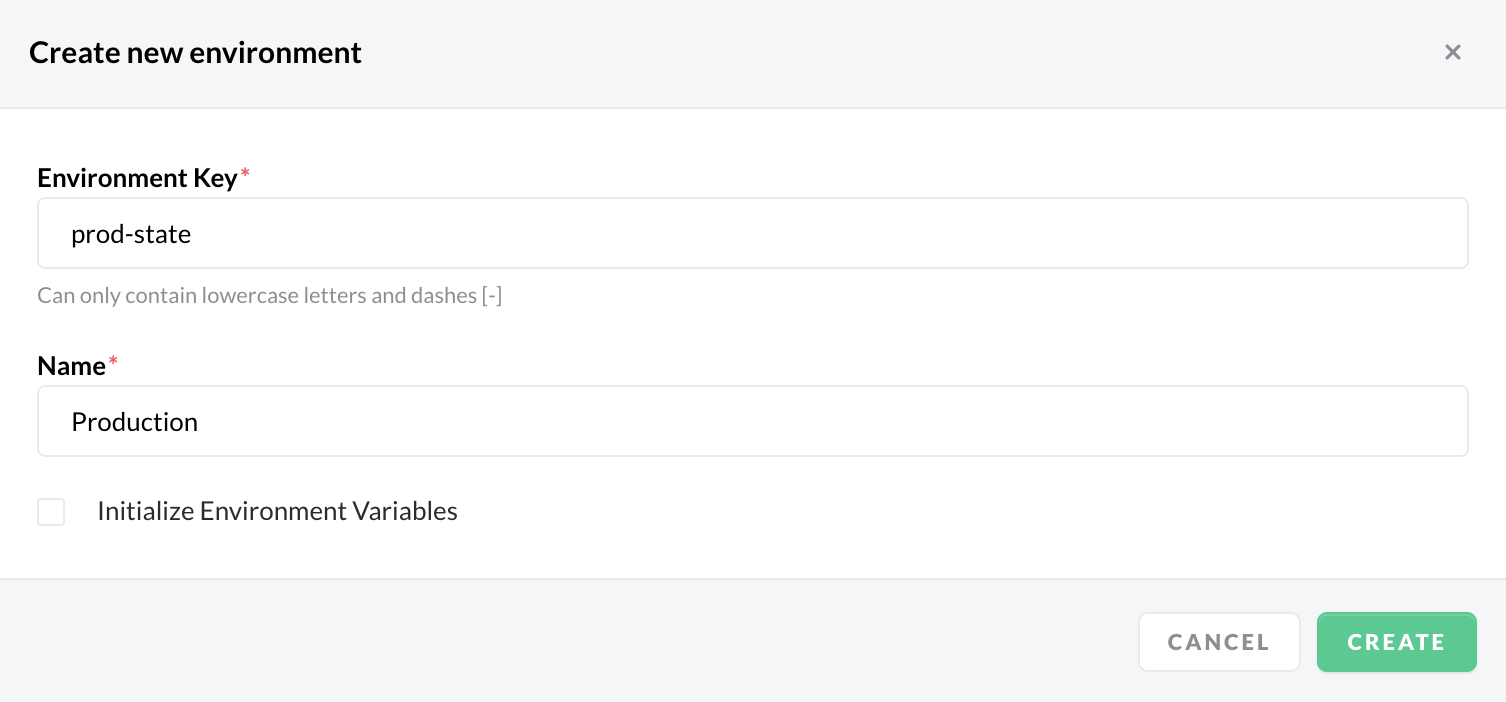Click empty space inside Environment Key field

900,233
